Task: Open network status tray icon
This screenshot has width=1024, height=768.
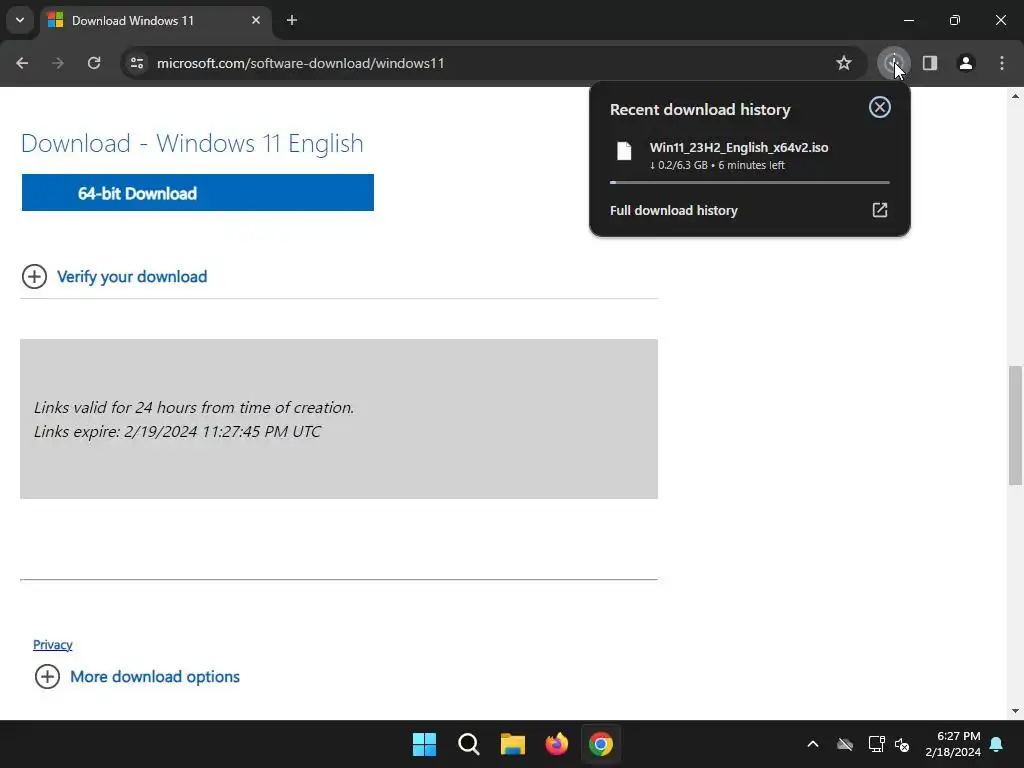Action: 876,744
